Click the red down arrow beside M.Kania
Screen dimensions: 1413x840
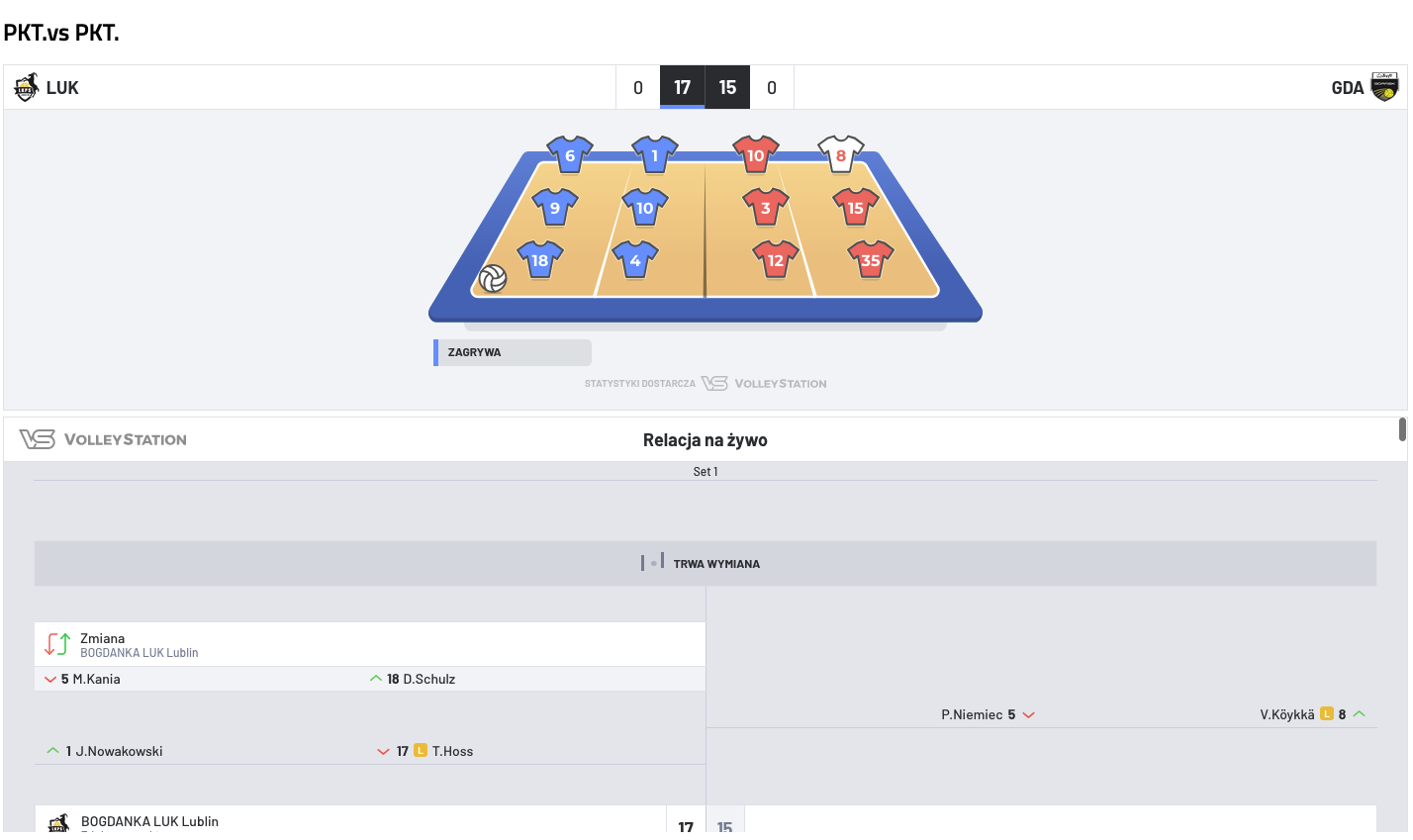(x=50, y=680)
